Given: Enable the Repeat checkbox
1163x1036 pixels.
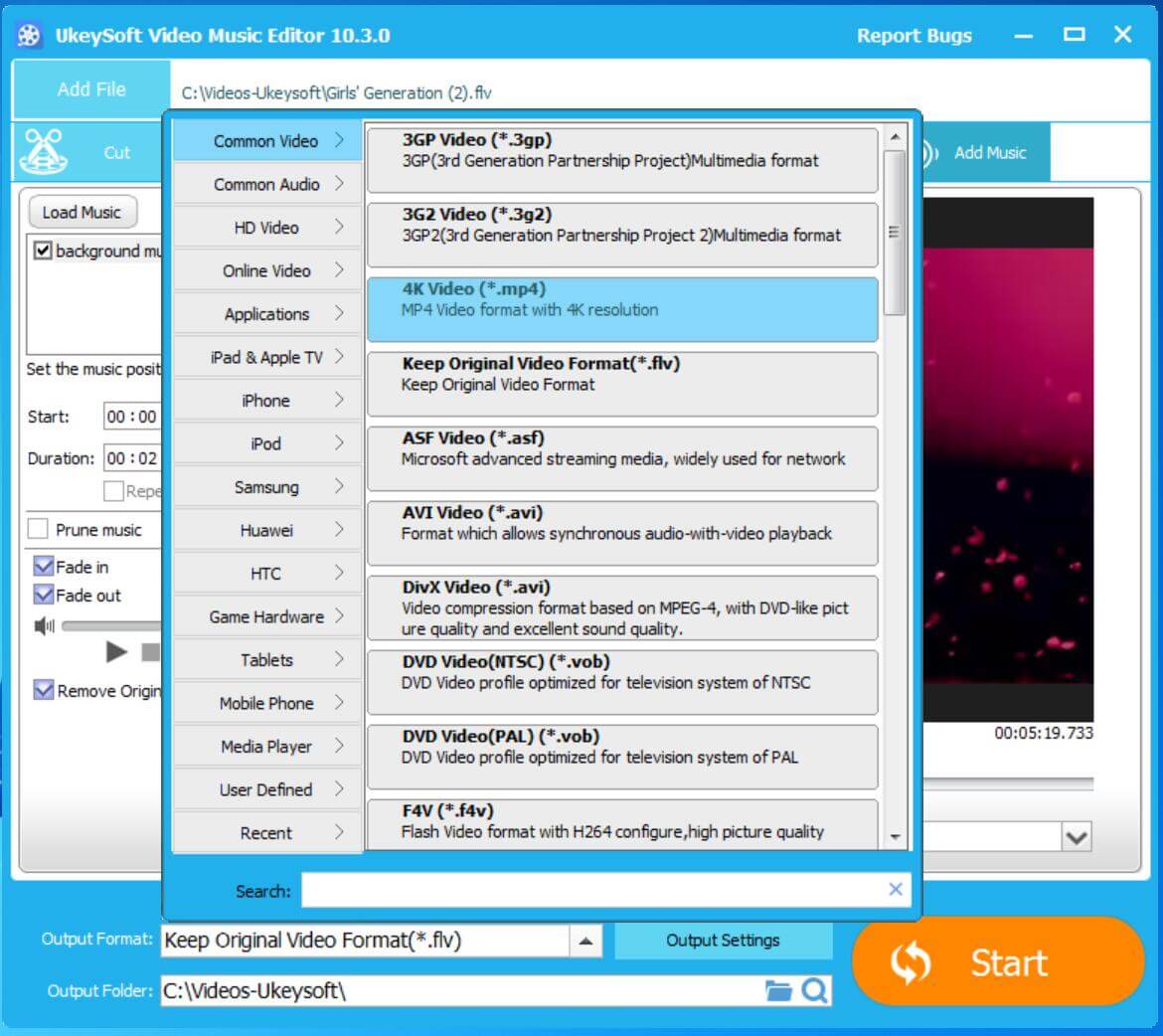Looking at the screenshot, I should pyautogui.click(x=113, y=490).
